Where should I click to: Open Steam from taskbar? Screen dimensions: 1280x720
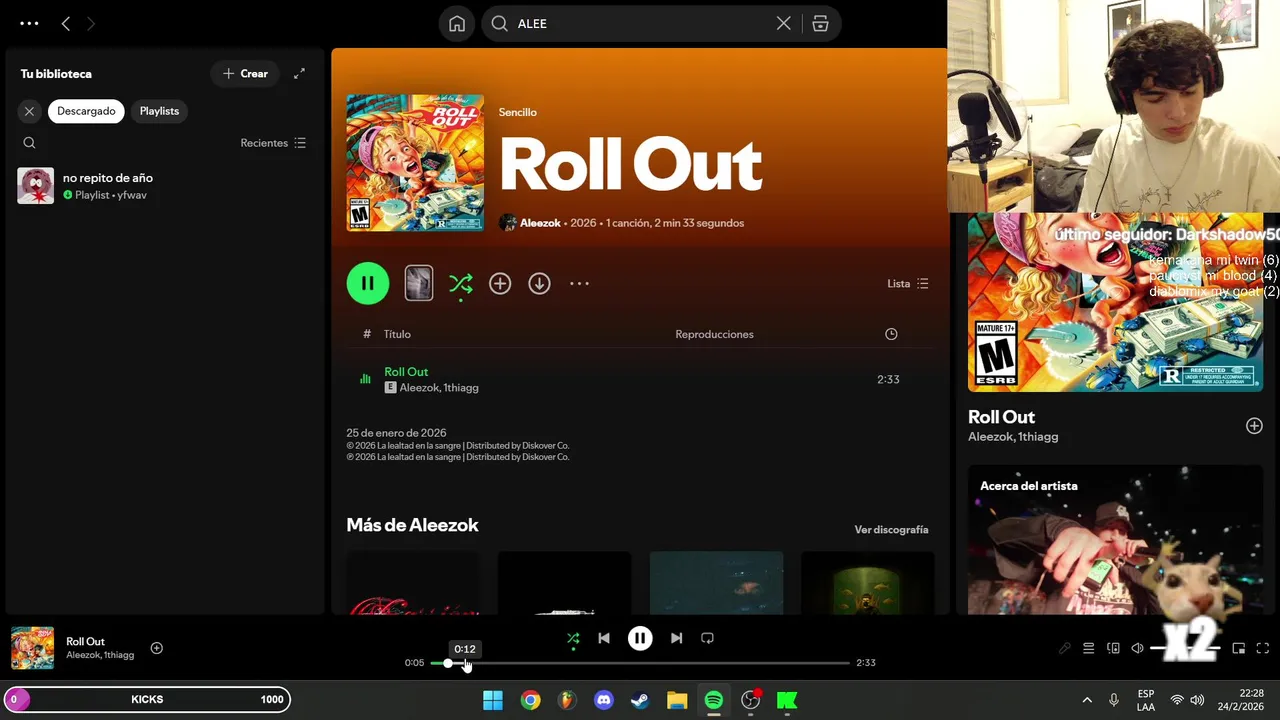tap(640, 700)
